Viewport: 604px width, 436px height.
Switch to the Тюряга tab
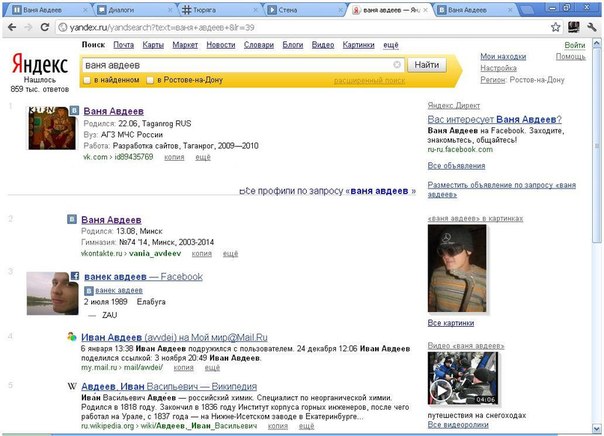(x=220, y=10)
